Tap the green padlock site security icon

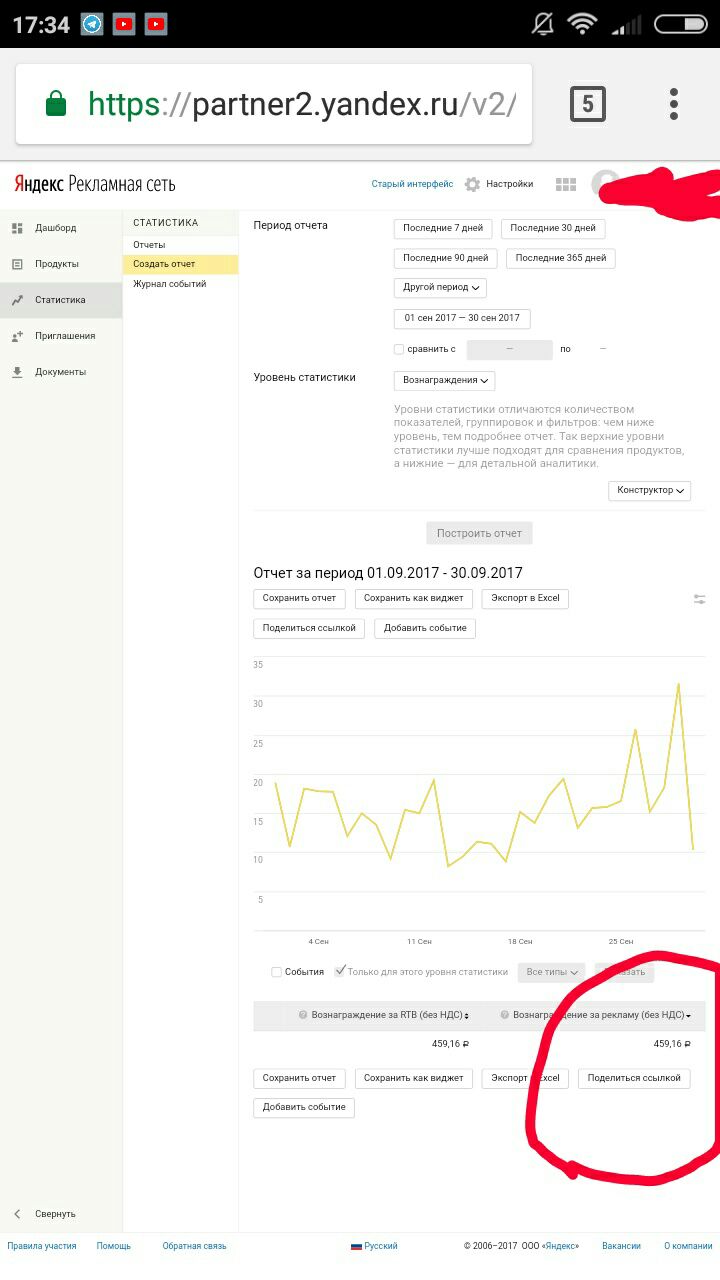[x=56, y=103]
